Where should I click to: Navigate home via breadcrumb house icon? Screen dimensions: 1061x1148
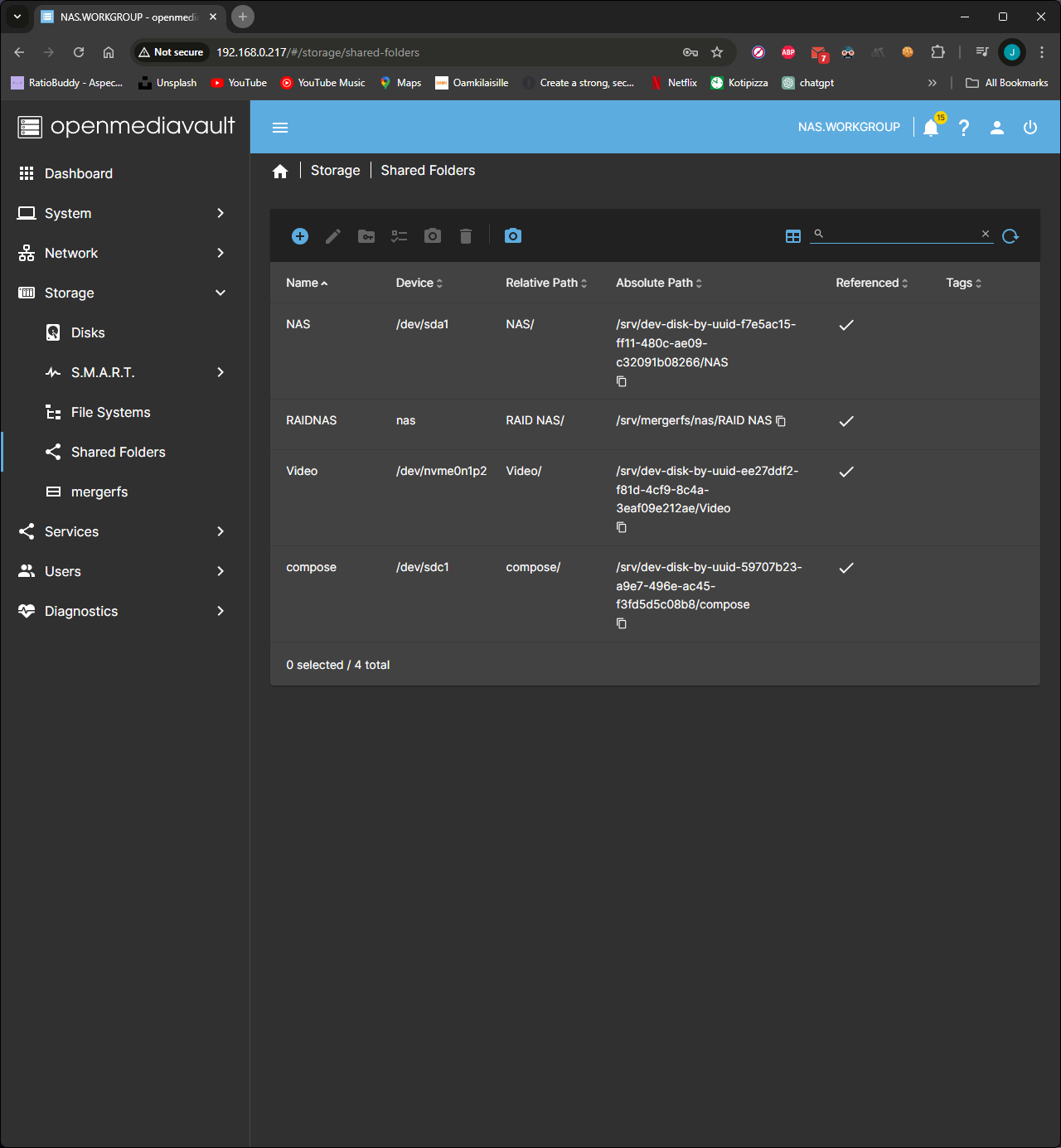pos(280,171)
